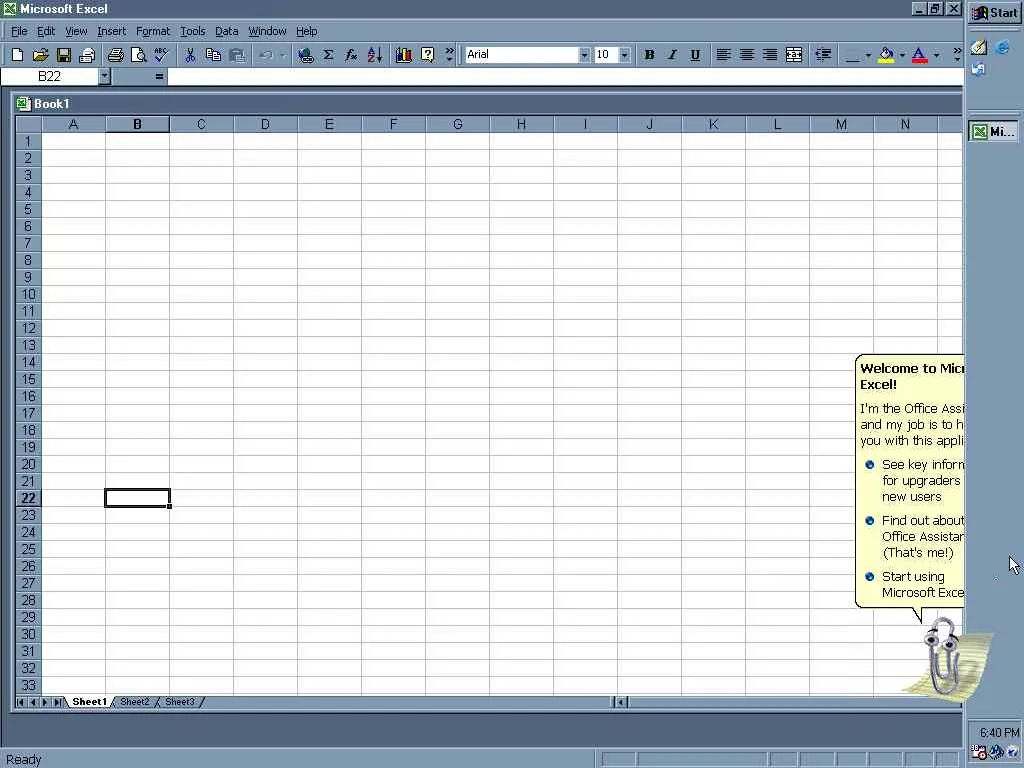
Task: Open the View menu
Action: click(76, 31)
